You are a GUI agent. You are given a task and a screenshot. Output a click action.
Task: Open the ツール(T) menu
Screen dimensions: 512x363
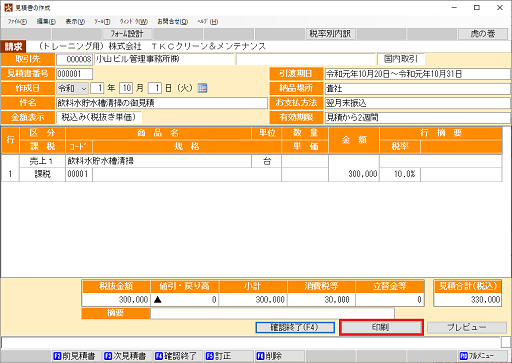(102, 22)
